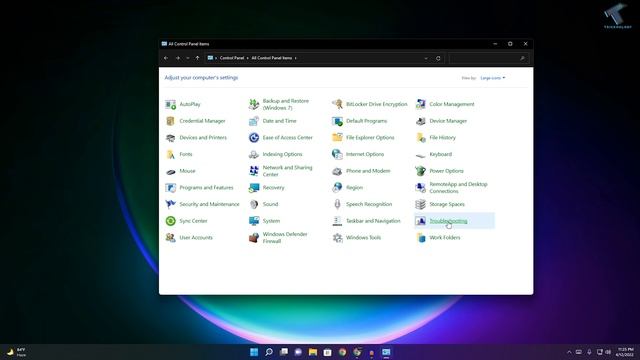The width and height of the screenshot is (640, 360).
Task: Click the Security and Maintenance flag icon
Action: tap(171, 204)
